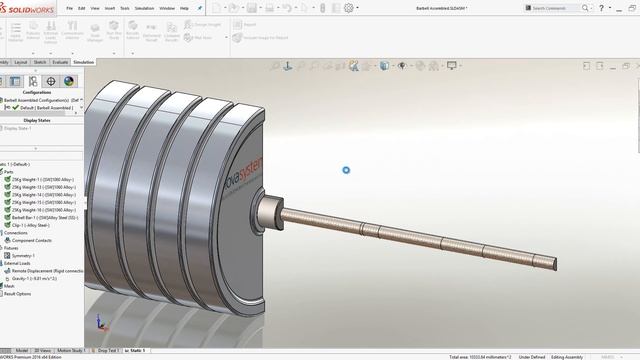Open the Edit menu
This screenshot has width=640, height=360.
tap(82, 8)
